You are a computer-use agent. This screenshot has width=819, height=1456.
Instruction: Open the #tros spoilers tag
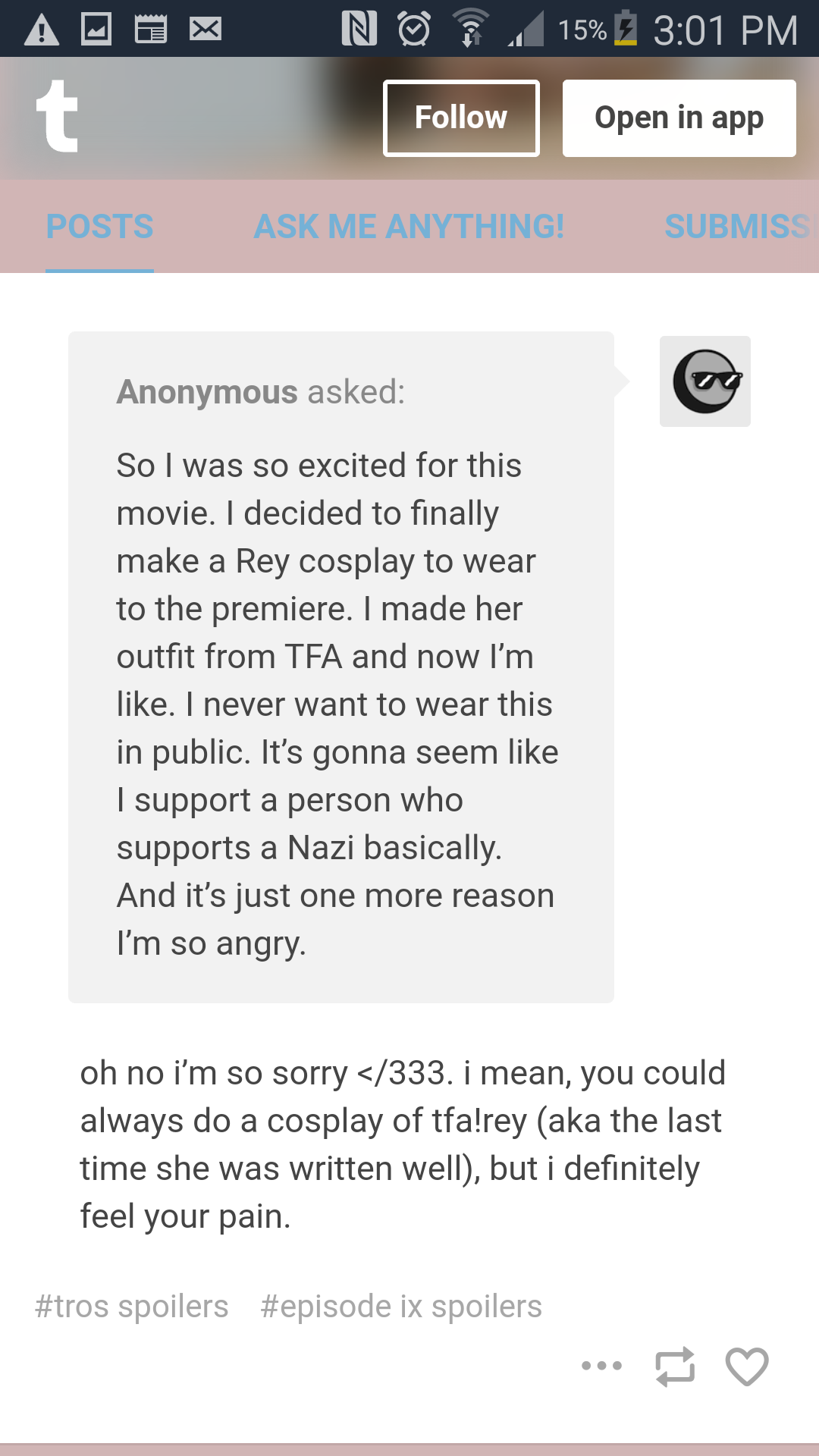click(x=131, y=1307)
